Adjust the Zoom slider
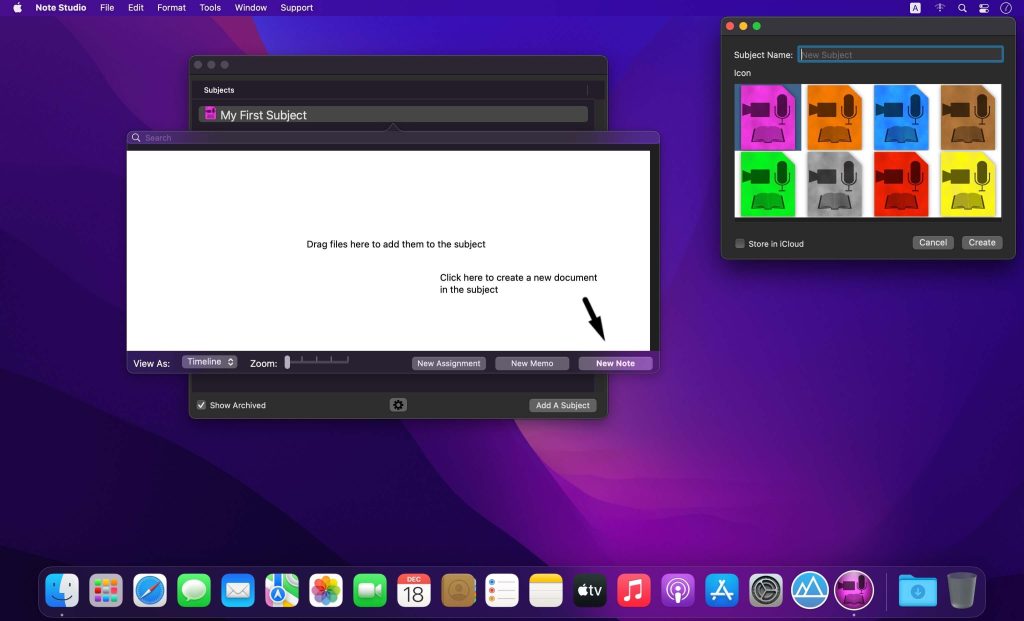Viewport: 1024px width, 621px height. 288,362
